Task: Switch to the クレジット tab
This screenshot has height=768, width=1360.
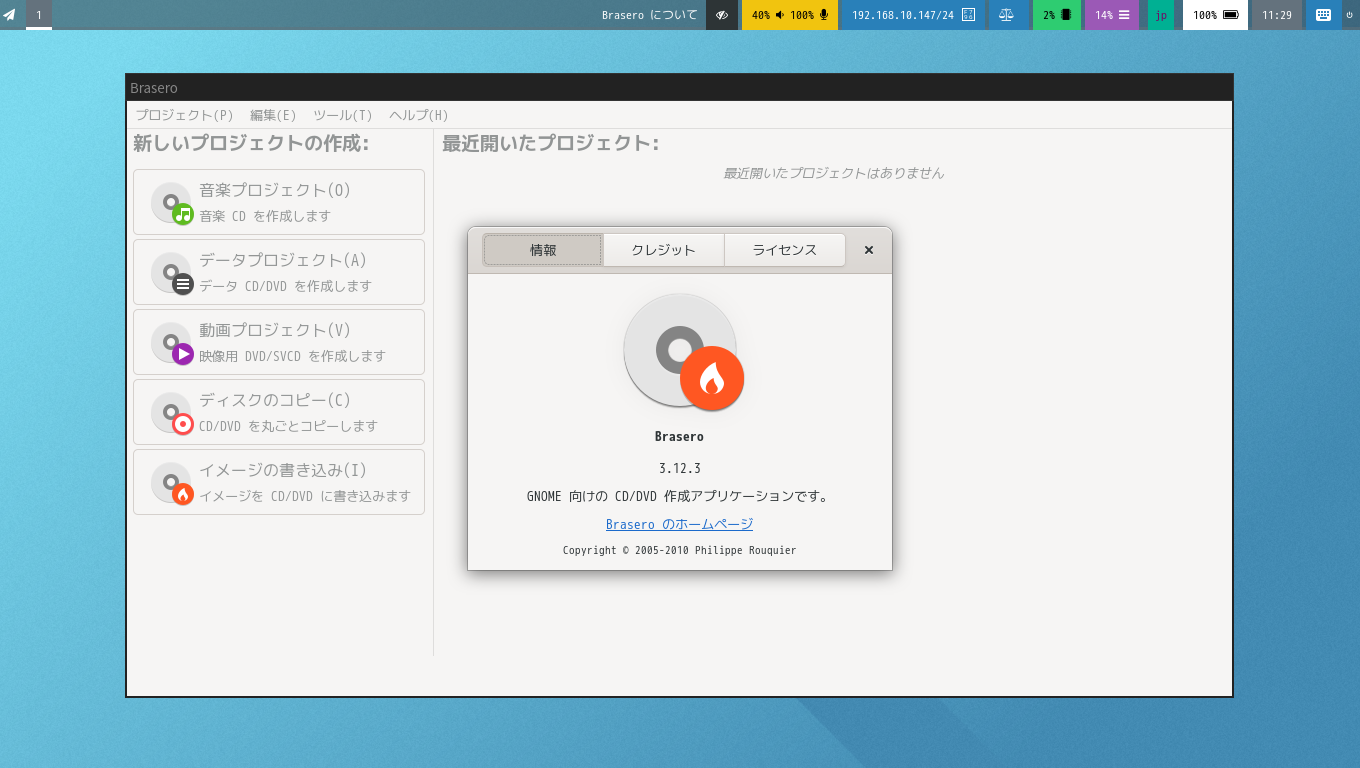Action: (x=663, y=250)
